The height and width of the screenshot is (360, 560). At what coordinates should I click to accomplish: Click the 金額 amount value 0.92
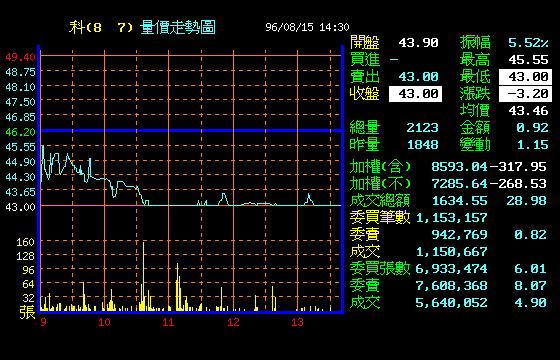(x=532, y=128)
